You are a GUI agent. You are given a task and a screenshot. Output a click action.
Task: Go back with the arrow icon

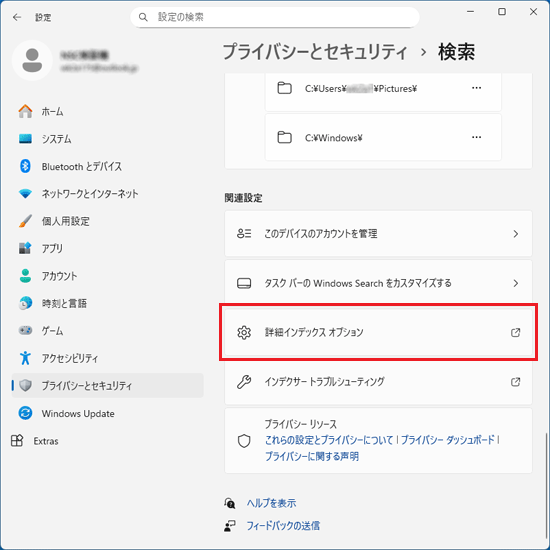[17, 17]
